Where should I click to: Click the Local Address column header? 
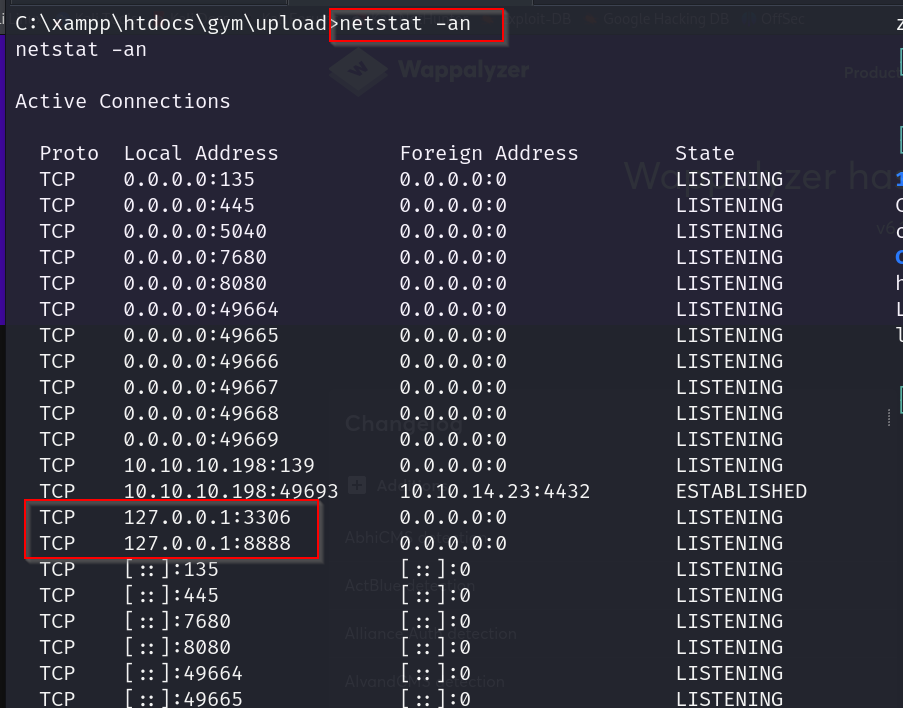[x=201, y=153]
